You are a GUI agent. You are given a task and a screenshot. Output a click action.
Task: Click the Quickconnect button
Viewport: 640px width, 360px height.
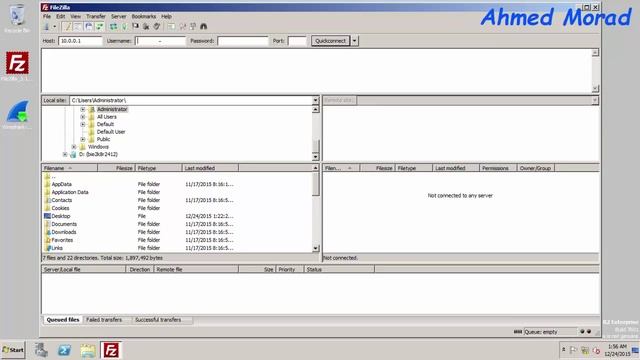(x=331, y=41)
